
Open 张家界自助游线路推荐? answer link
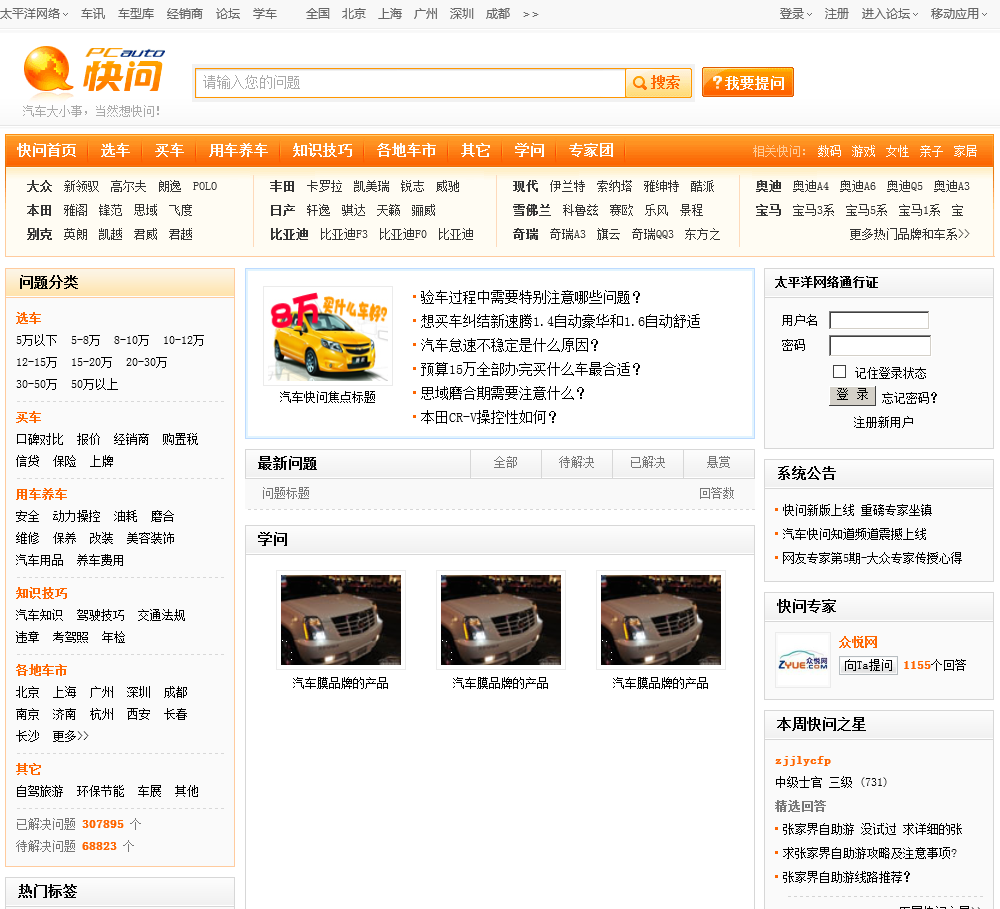pos(846,877)
